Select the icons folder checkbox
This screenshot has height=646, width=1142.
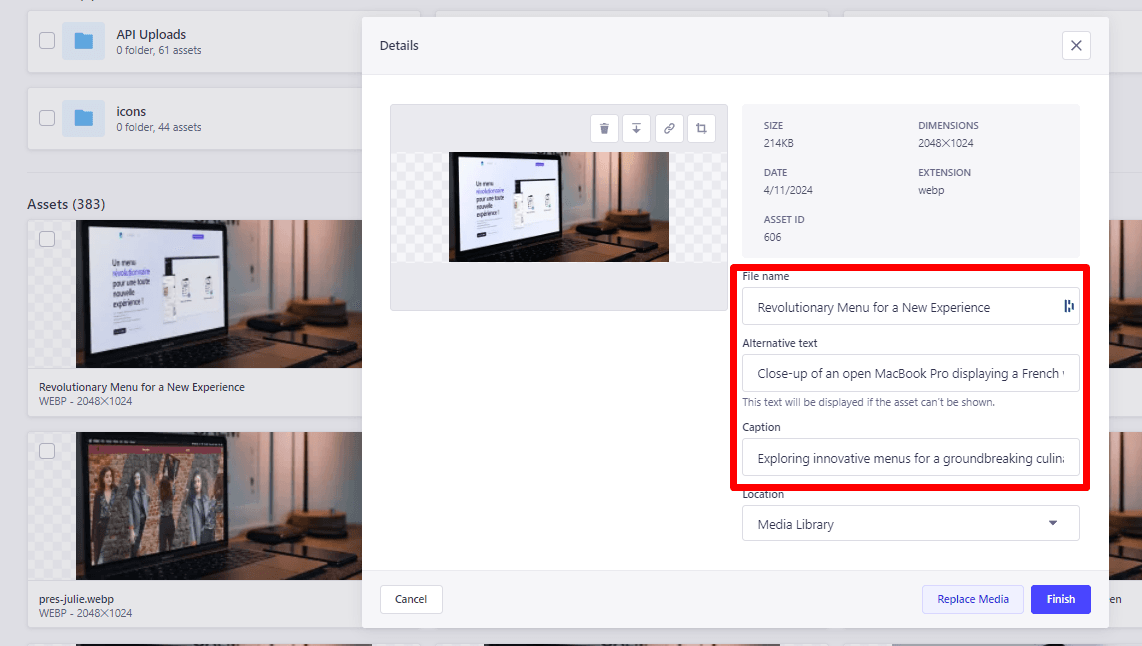[x=47, y=118]
